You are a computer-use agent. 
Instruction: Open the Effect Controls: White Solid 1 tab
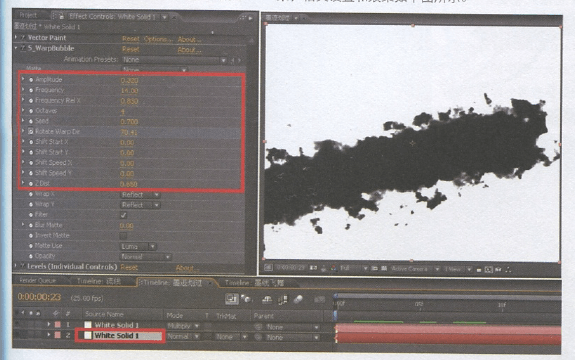tap(112, 16)
